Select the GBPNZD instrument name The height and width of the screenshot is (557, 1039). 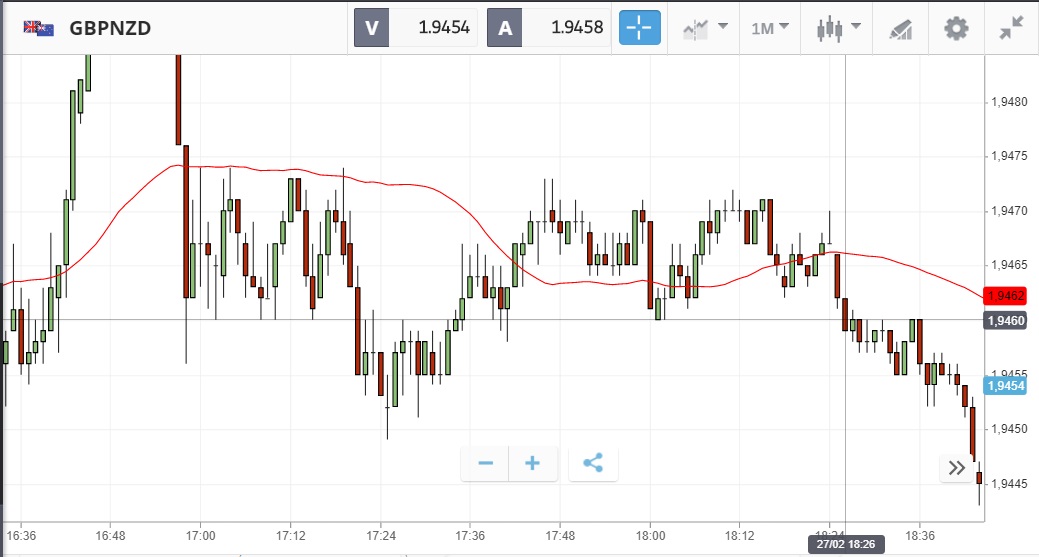[110, 28]
